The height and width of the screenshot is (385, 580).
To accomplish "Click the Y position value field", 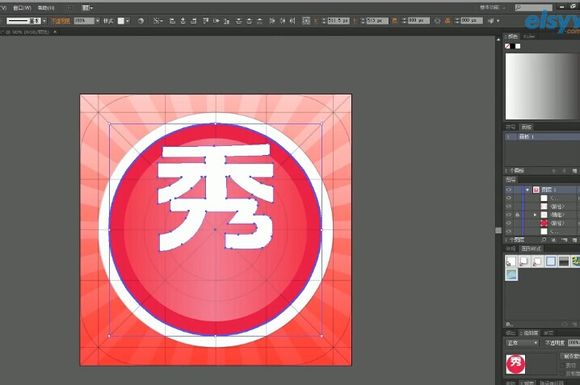I will (378, 21).
